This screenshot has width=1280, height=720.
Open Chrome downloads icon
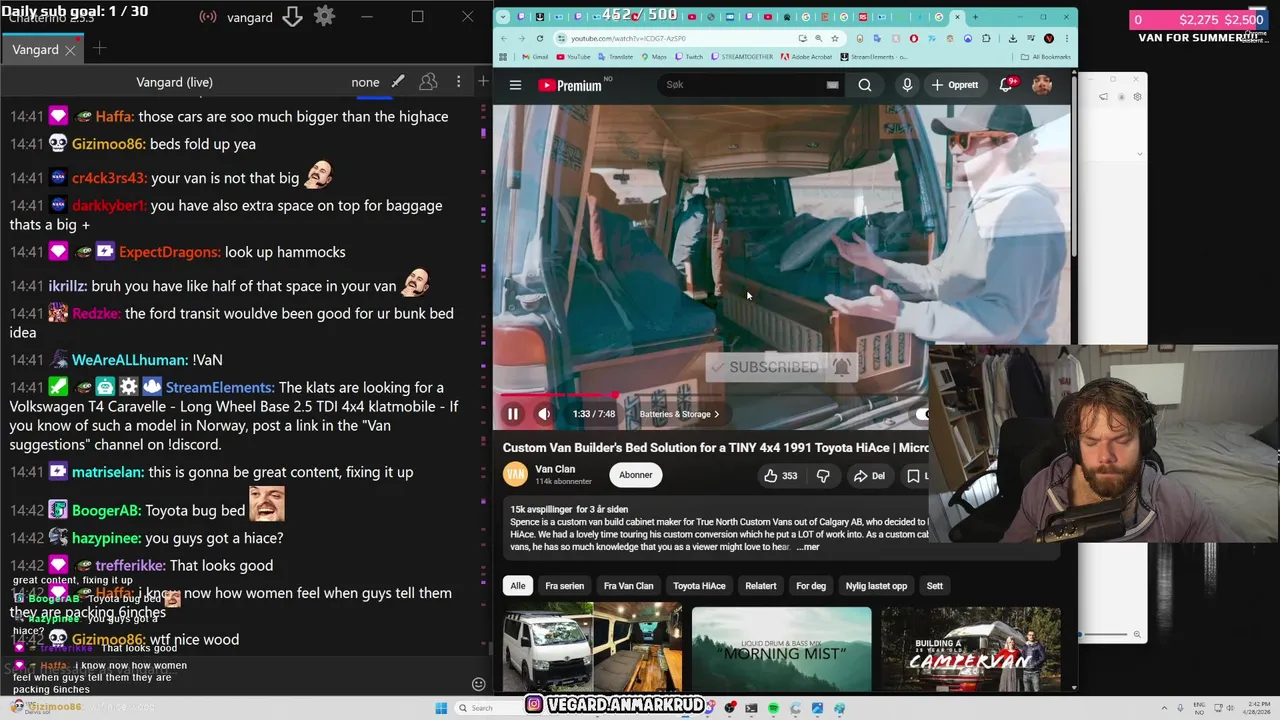point(1012,38)
